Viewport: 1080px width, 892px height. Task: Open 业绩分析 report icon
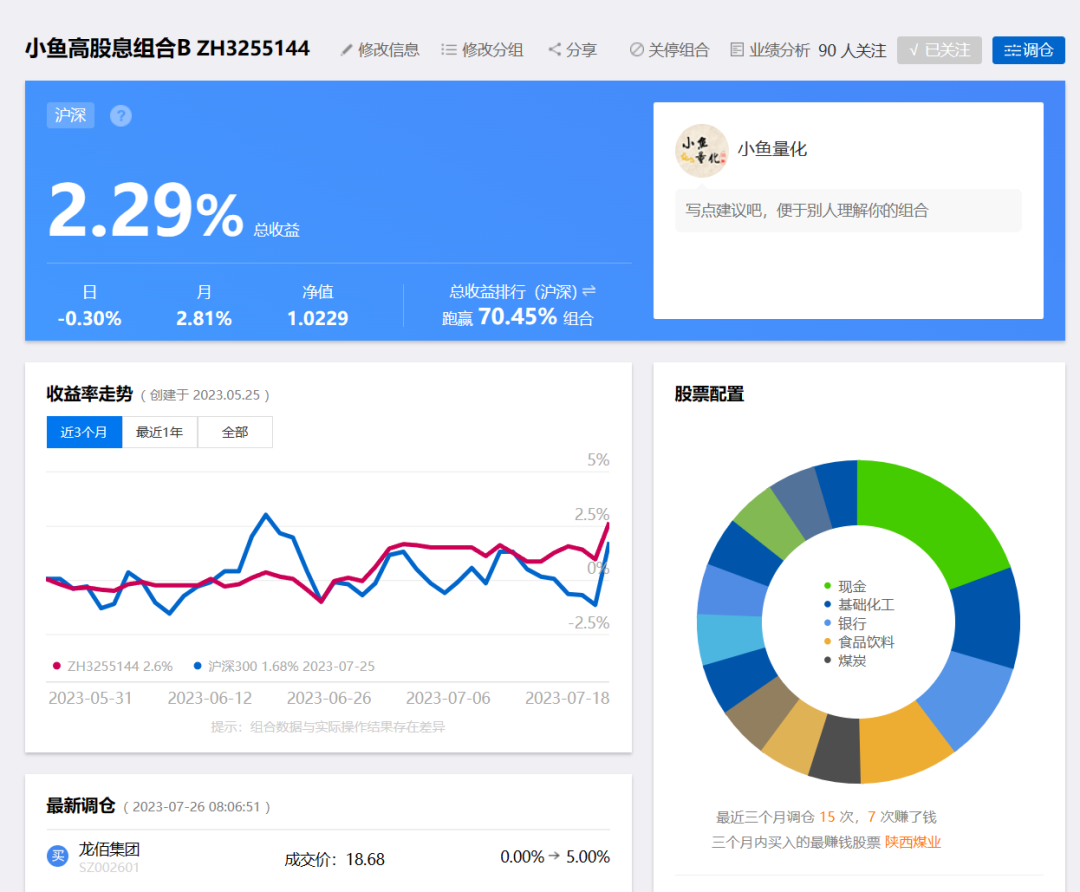coord(737,50)
